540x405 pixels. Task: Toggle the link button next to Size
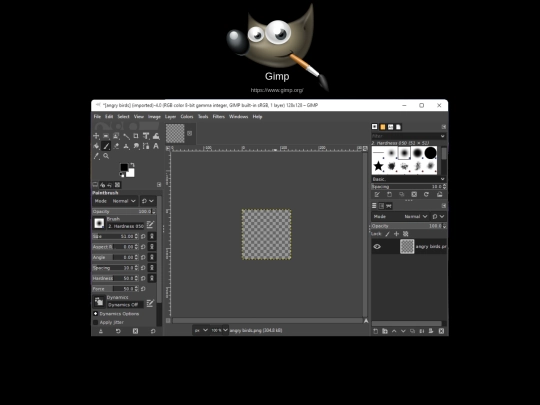152,236
